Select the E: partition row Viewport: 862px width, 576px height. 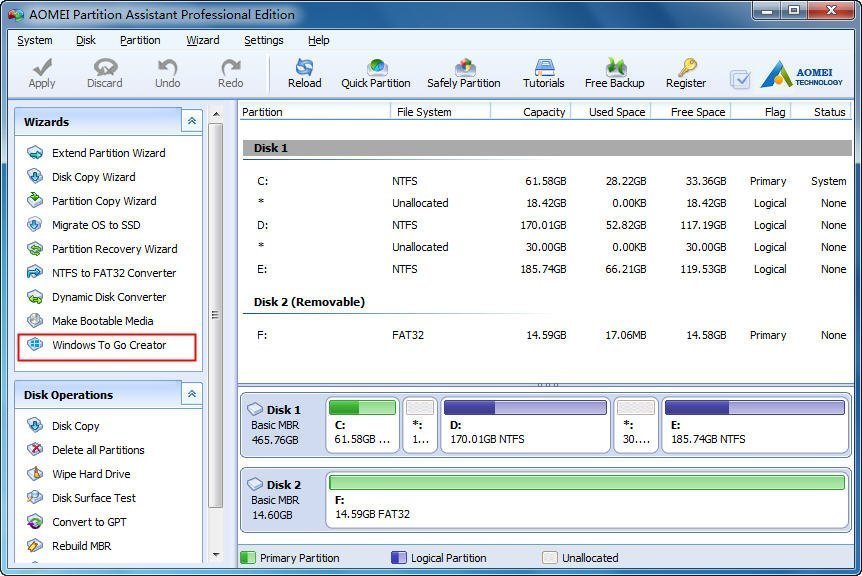tap(547, 269)
